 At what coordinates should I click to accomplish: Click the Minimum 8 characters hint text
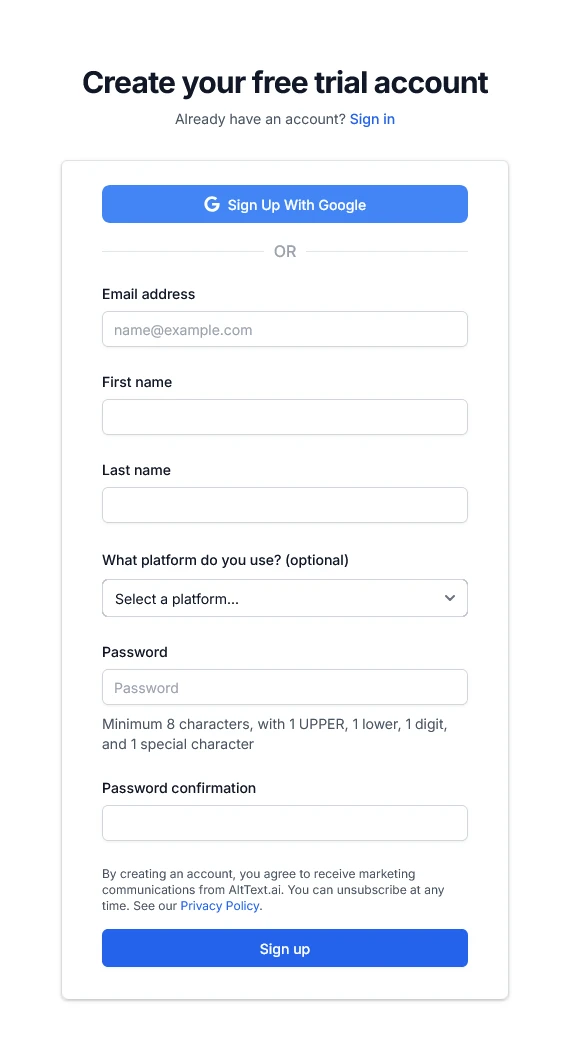(x=275, y=734)
